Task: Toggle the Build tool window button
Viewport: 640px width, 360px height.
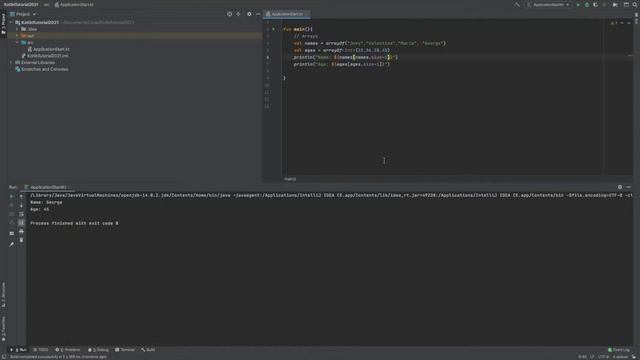Action: 148,350
